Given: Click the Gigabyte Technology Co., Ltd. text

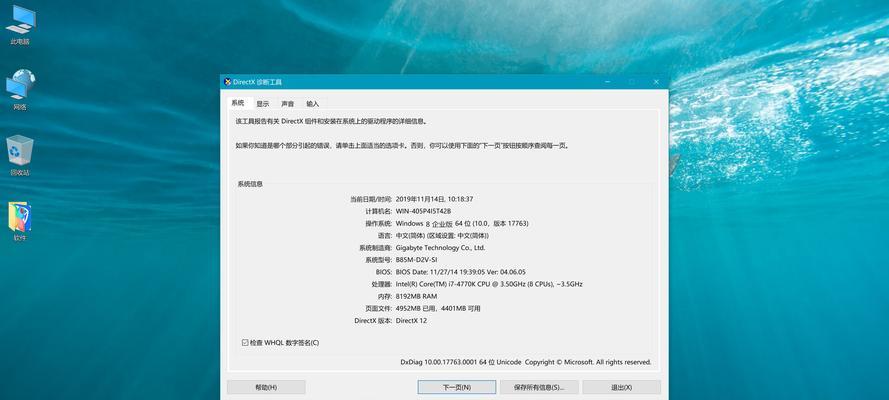Looking at the screenshot, I should (x=441, y=248).
